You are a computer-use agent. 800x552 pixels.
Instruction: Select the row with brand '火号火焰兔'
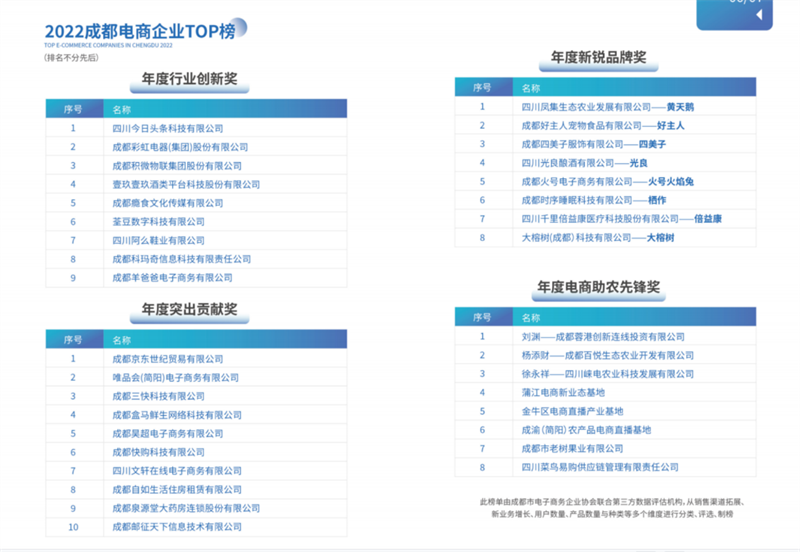[x=606, y=182]
